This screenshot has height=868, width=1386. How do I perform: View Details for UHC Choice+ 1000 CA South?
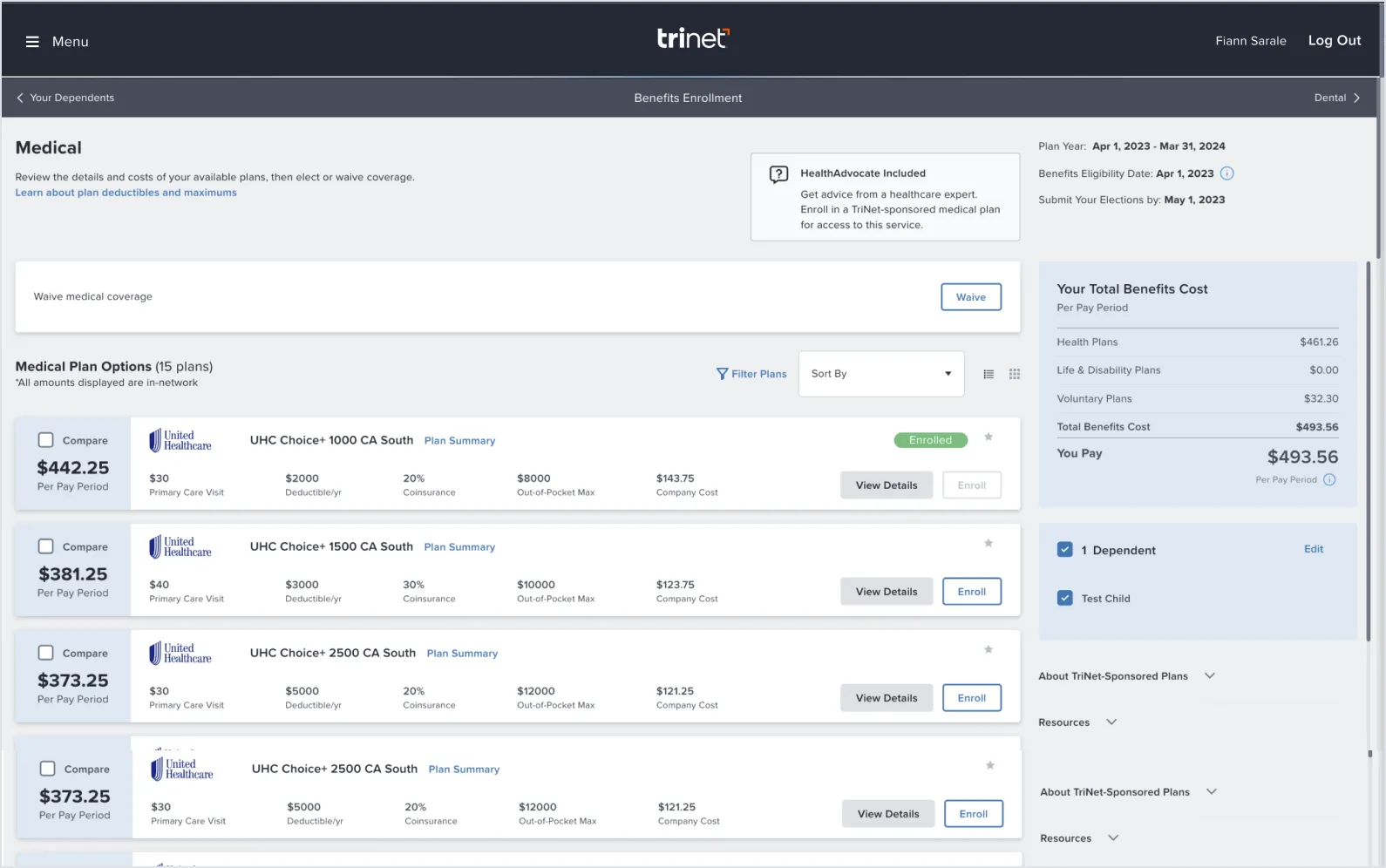[x=887, y=485]
